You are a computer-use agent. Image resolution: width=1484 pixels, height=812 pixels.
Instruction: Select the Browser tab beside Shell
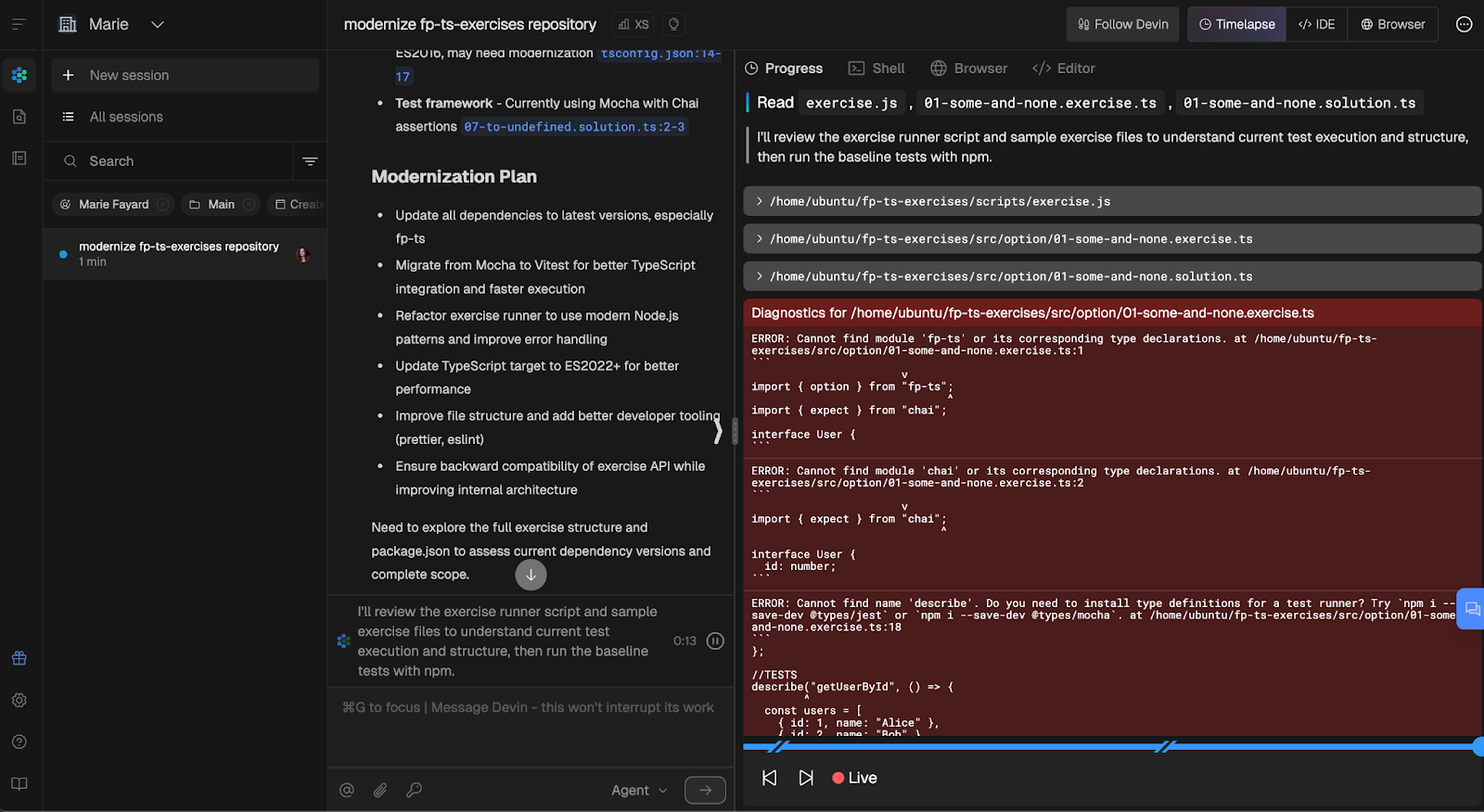point(969,69)
